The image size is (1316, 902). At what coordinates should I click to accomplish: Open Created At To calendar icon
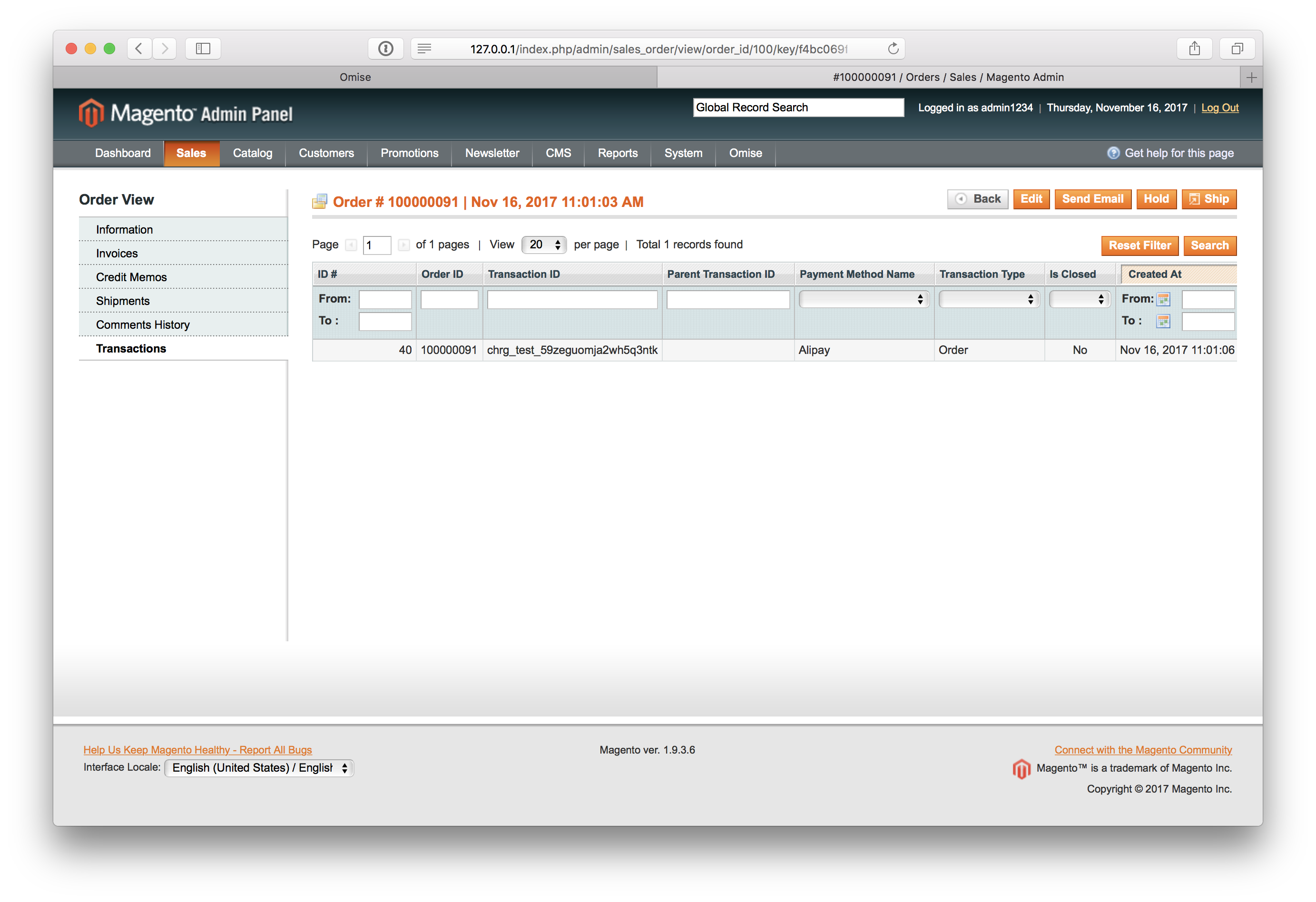[1164, 321]
